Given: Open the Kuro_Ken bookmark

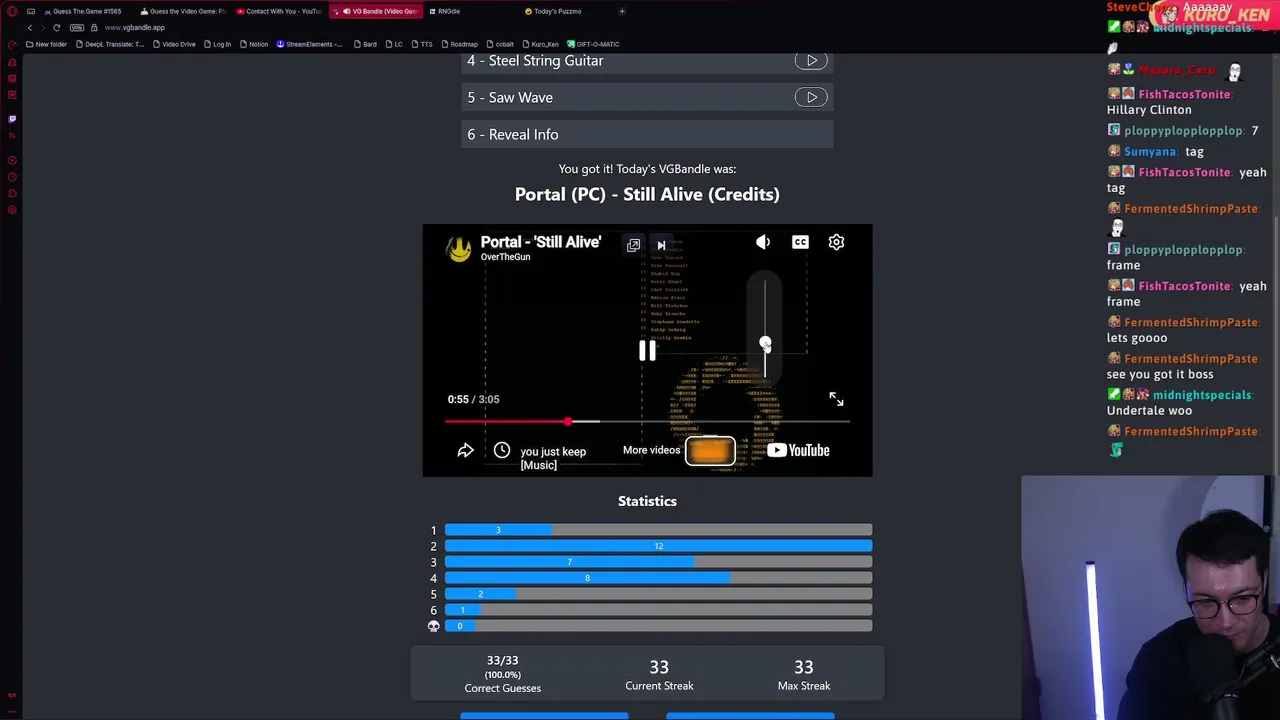Looking at the screenshot, I should click(540, 44).
